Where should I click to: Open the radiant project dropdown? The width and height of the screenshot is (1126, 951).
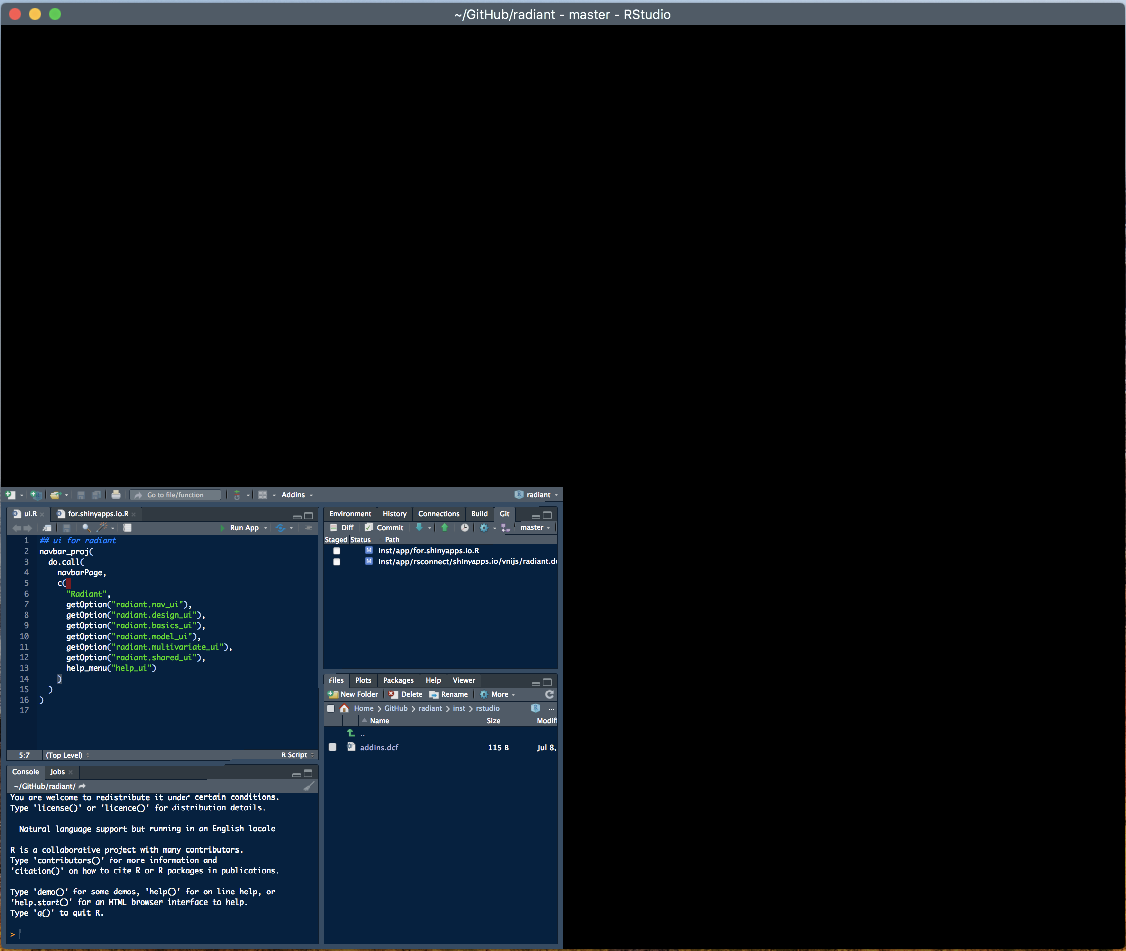536,495
